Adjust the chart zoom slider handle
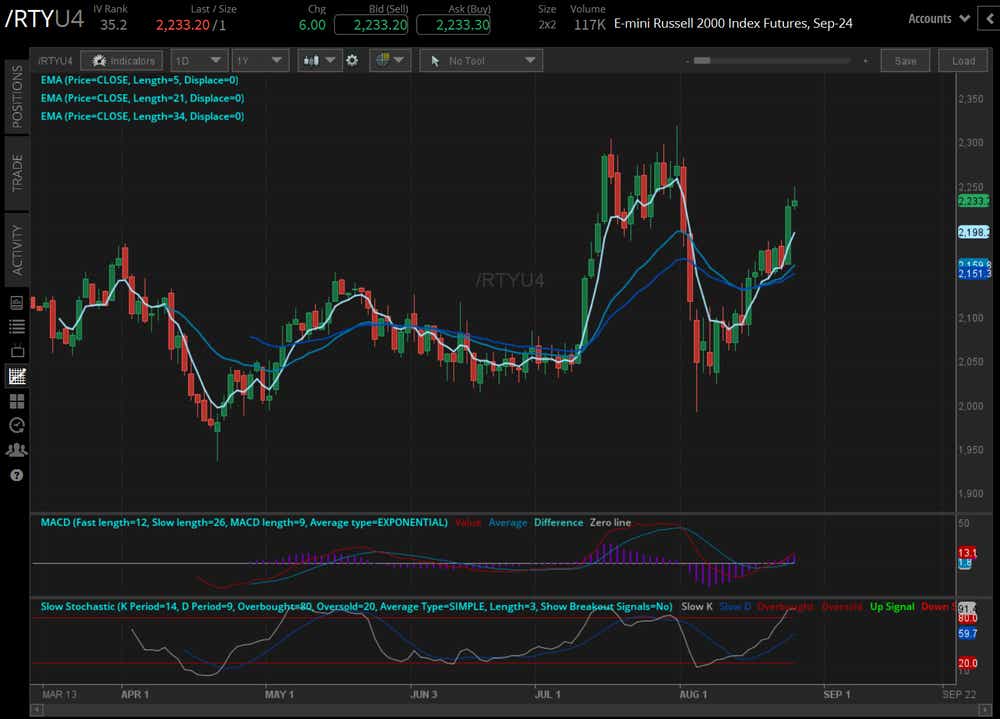This screenshot has width=1000, height=719. click(702, 61)
